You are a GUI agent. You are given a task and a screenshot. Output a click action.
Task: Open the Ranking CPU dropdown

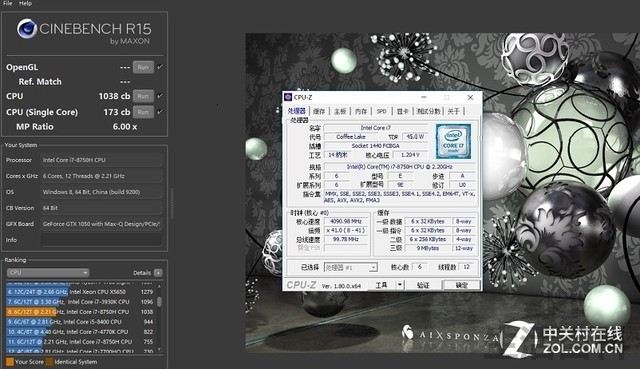[x=48, y=273]
